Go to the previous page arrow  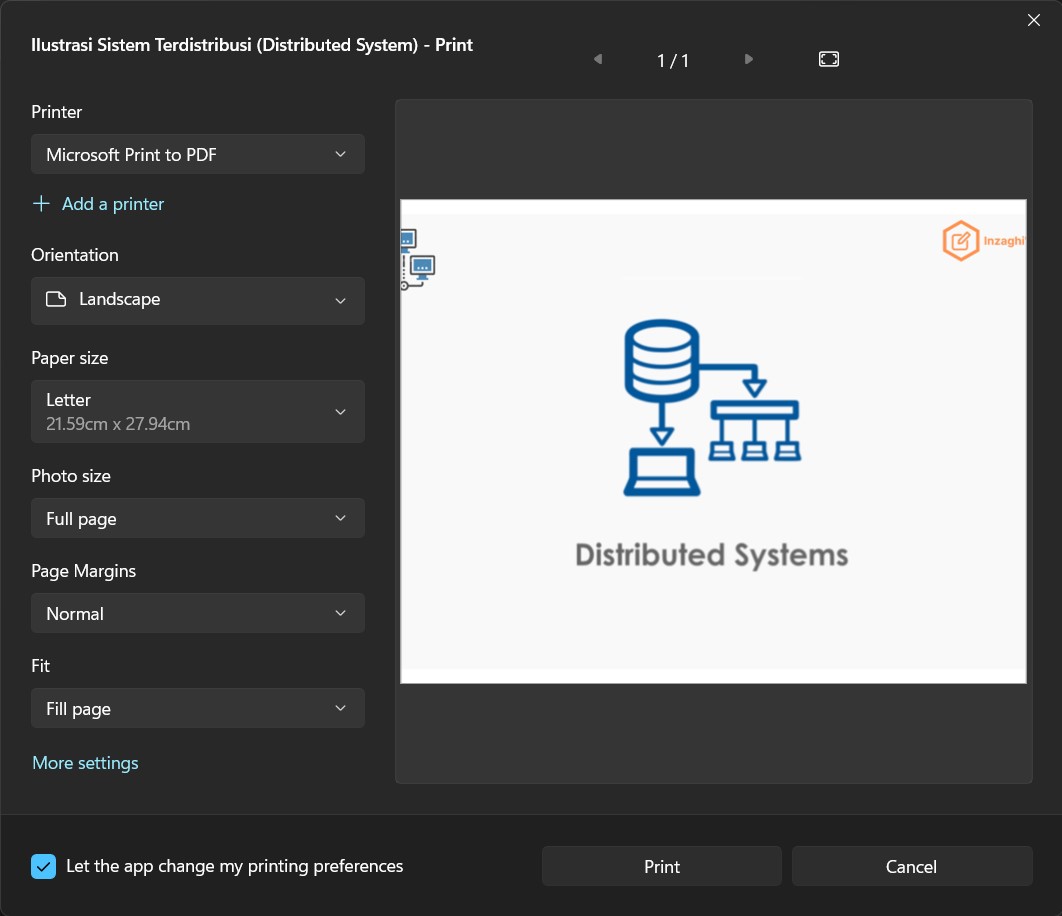coord(597,60)
